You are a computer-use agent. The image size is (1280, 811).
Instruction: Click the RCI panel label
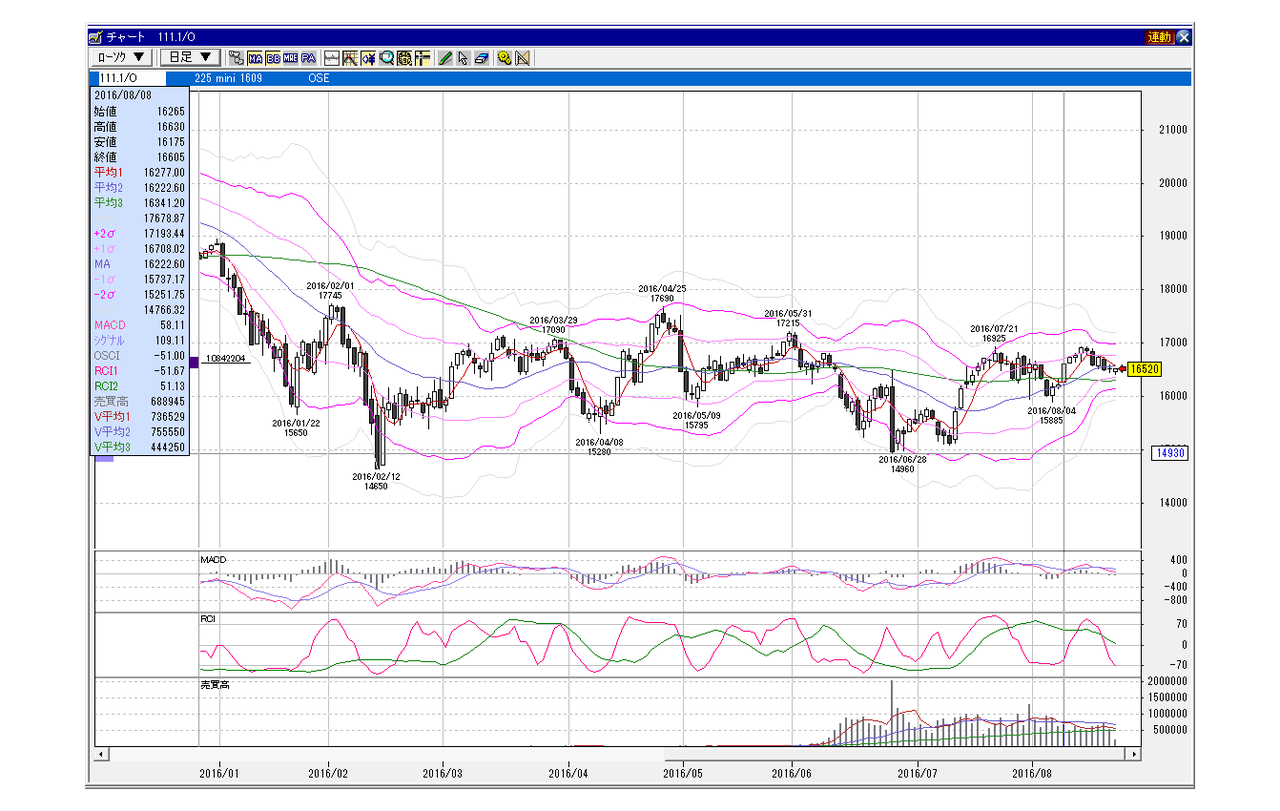(x=208, y=620)
